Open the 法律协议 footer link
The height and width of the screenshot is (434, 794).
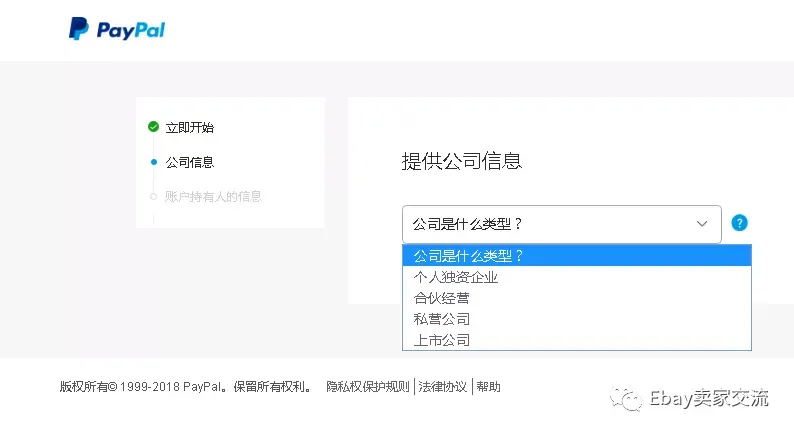pyautogui.click(x=443, y=387)
